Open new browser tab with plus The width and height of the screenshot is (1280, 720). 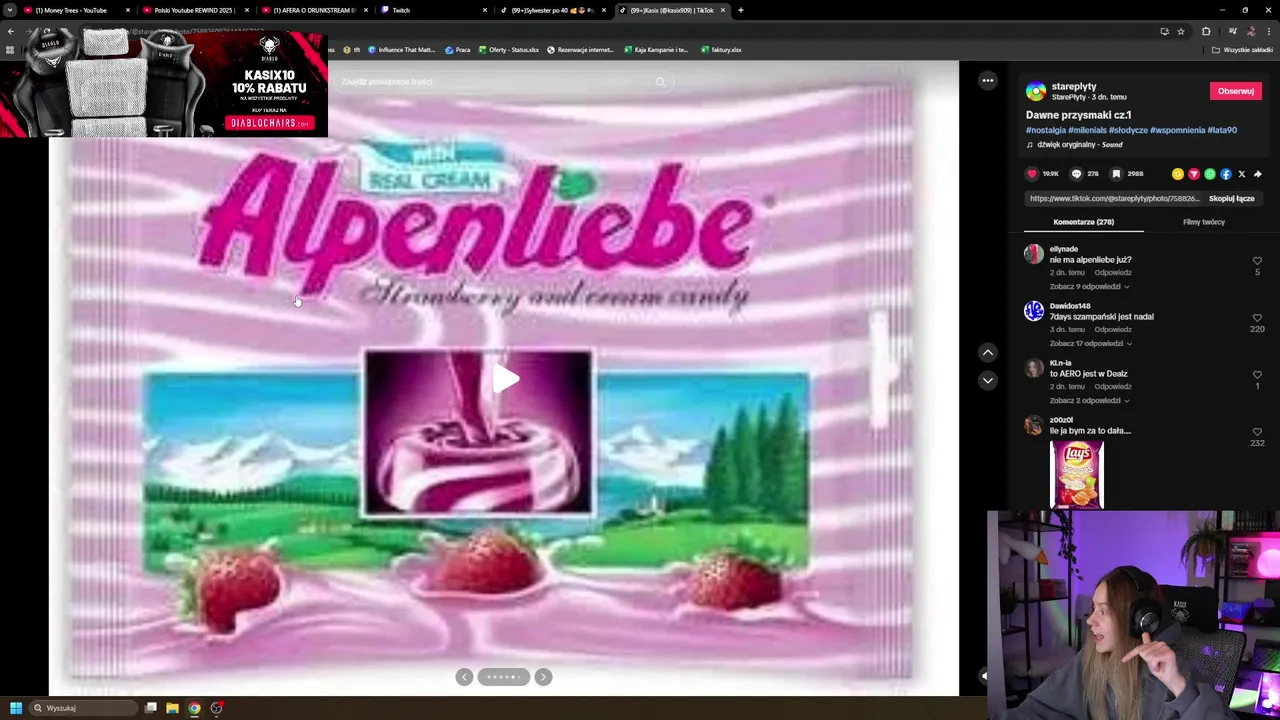(740, 10)
